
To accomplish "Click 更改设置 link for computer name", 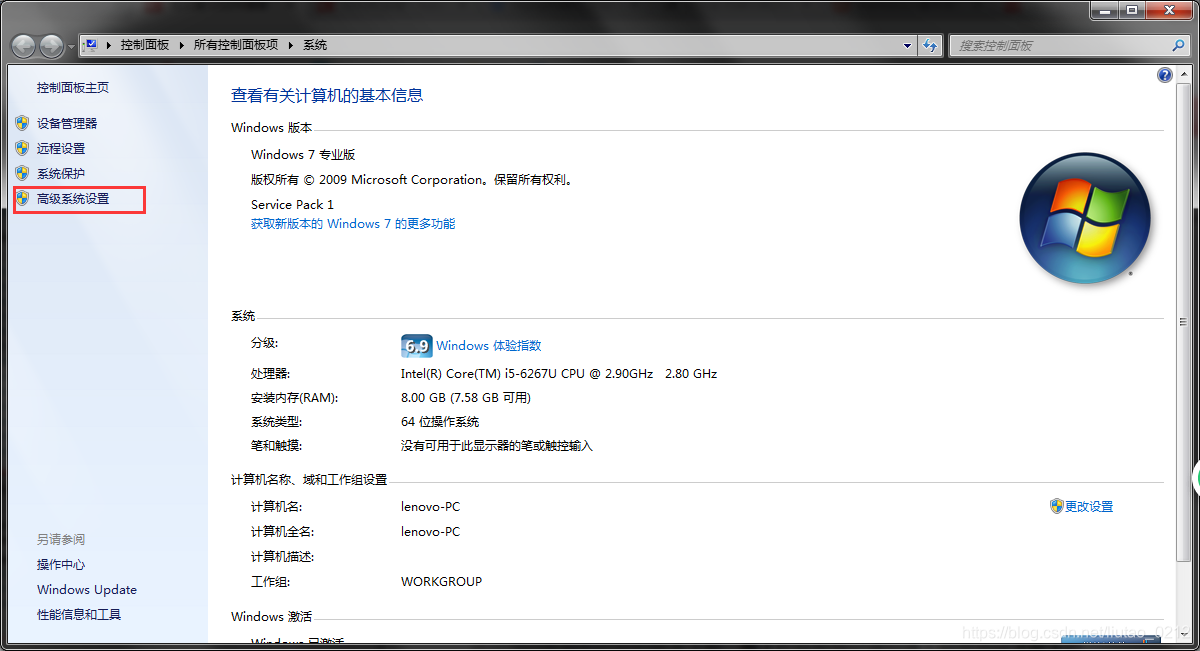I will [x=1089, y=507].
